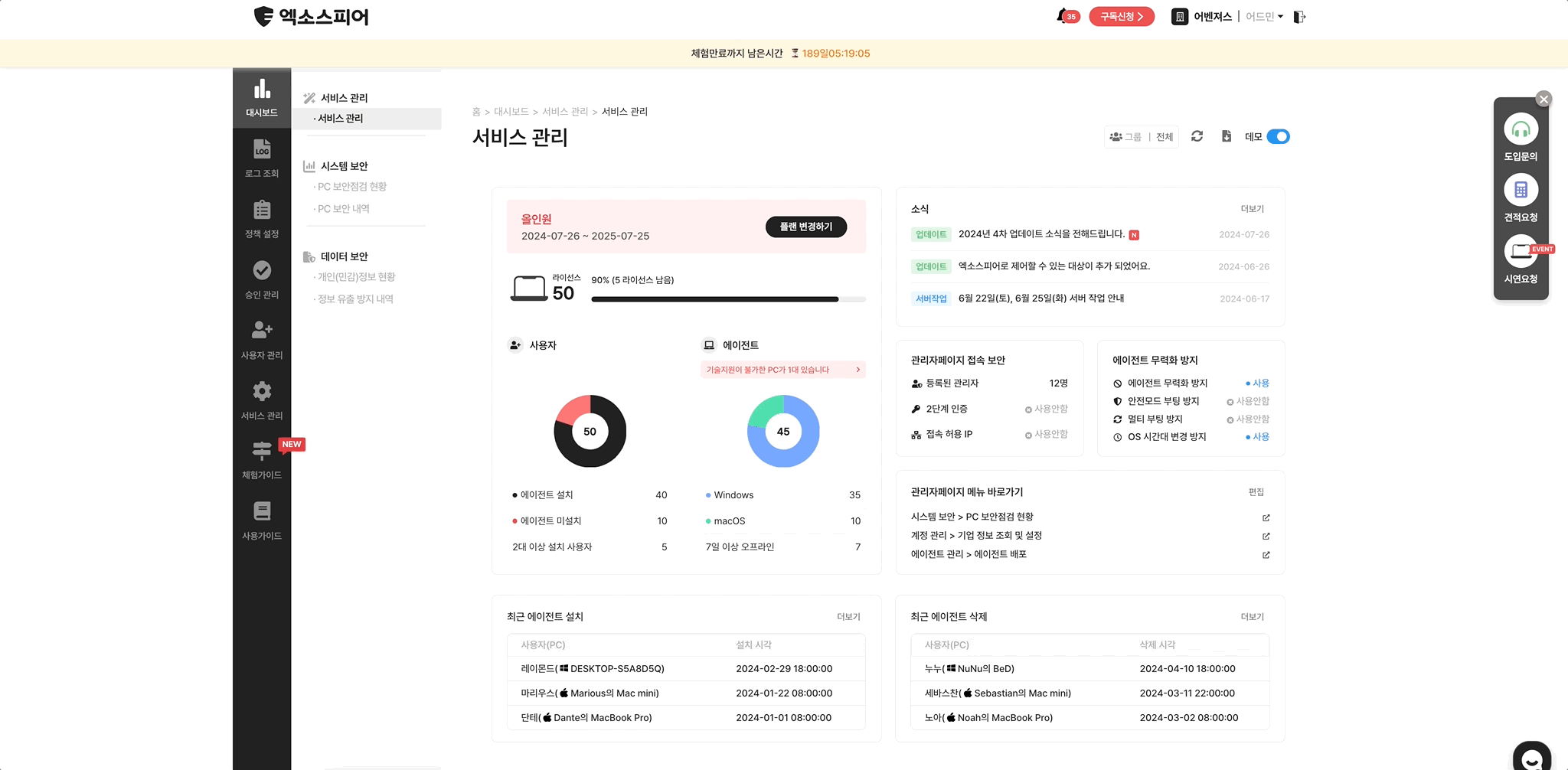Screen dimensions: 1568x770
Task: Open 사용자 관리 from the sidebar
Action: (262, 340)
